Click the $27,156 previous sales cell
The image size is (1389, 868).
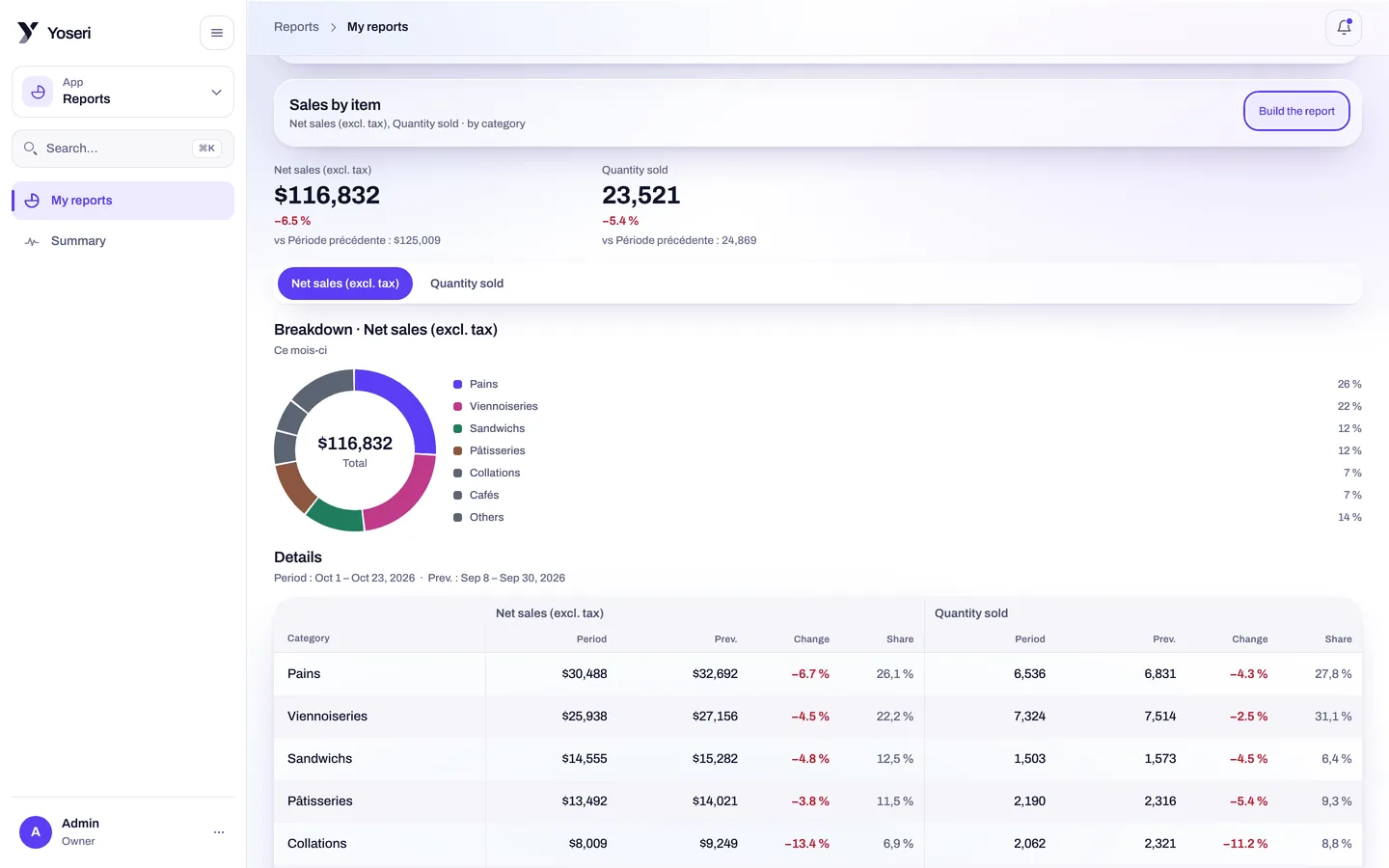point(715,717)
